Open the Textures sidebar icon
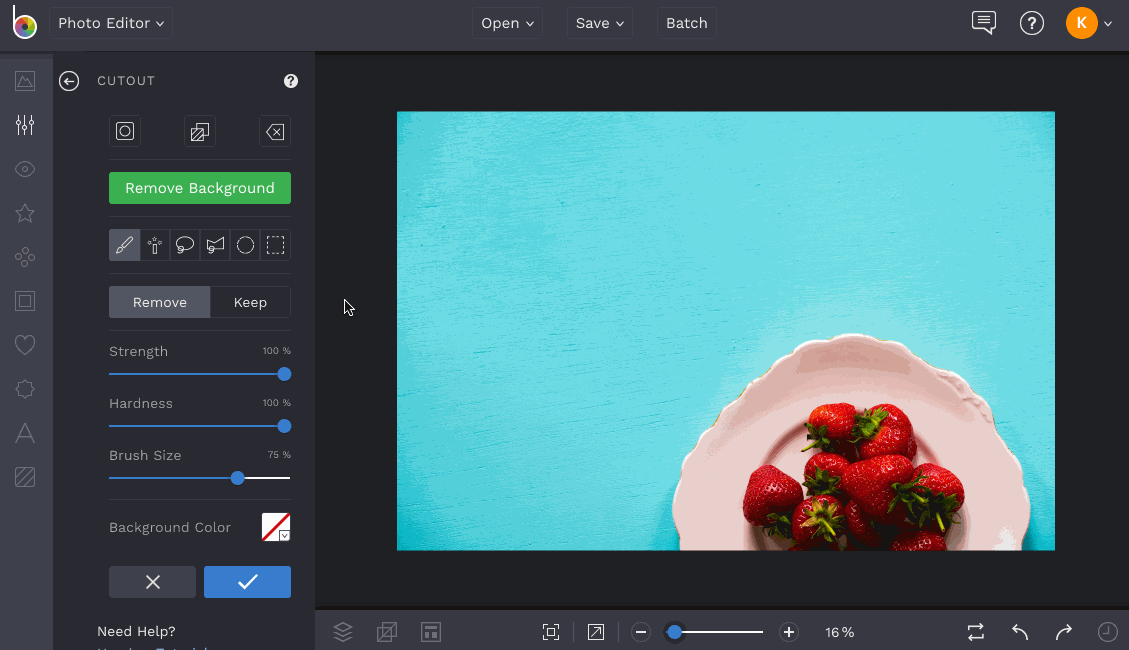The image size is (1129, 650). (25, 477)
